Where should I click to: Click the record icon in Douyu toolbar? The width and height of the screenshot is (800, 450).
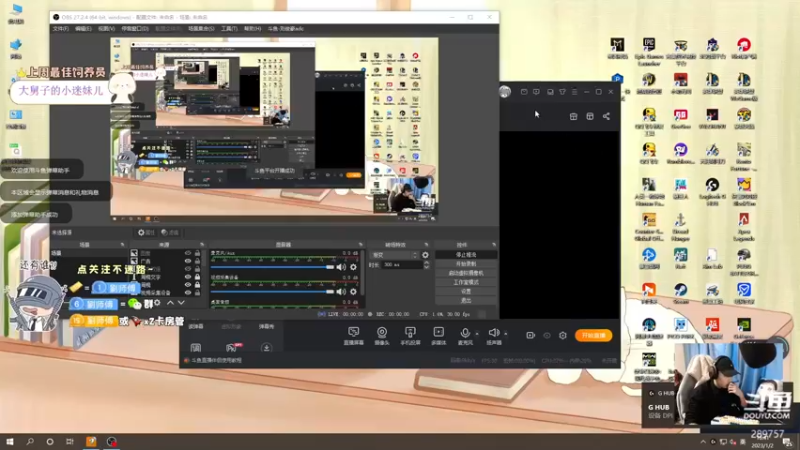tap(530, 335)
